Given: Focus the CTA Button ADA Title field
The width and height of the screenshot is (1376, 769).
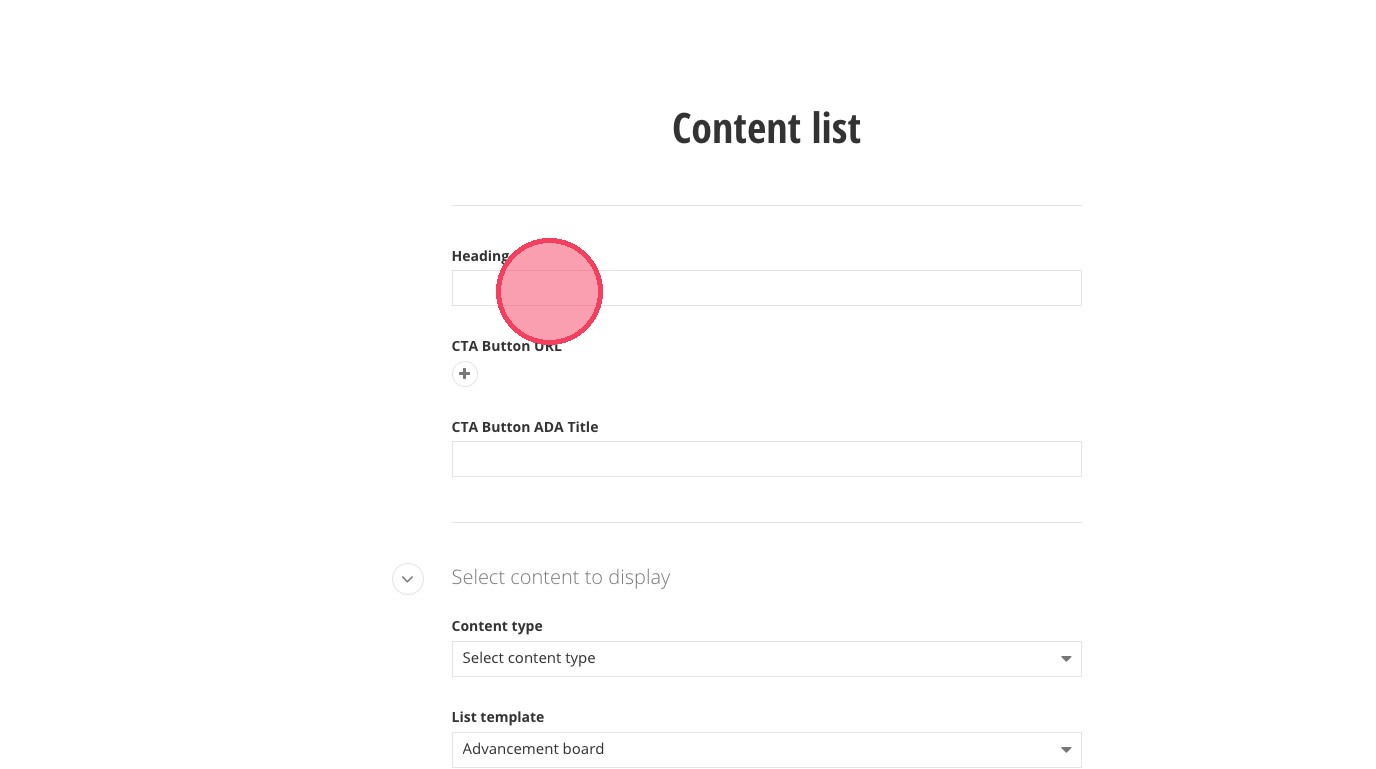Looking at the screenshot, I should pos(766,459).
